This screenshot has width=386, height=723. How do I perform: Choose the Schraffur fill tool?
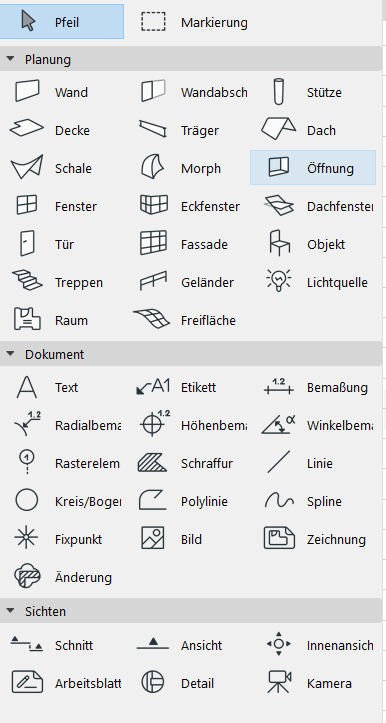click(187, 463)
